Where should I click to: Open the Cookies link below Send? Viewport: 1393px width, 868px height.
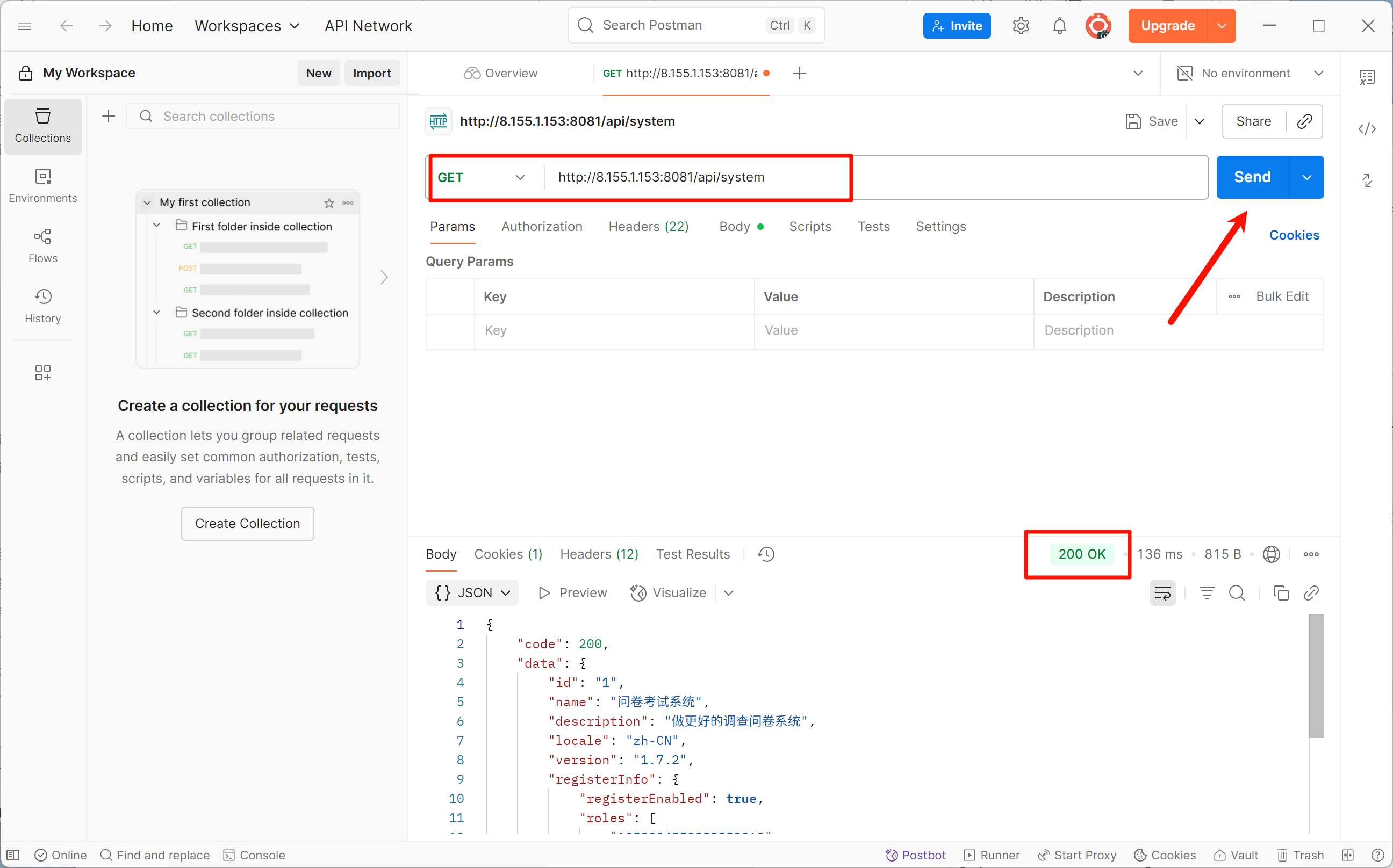click(x=1294, y=235)
